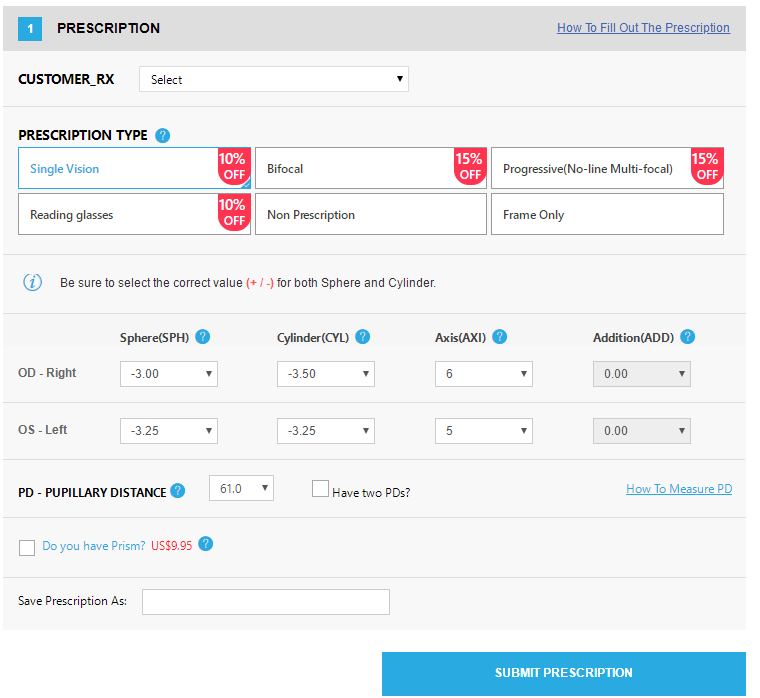Click the info icon beside Sphere/Cylinder note

coord(33,282)
